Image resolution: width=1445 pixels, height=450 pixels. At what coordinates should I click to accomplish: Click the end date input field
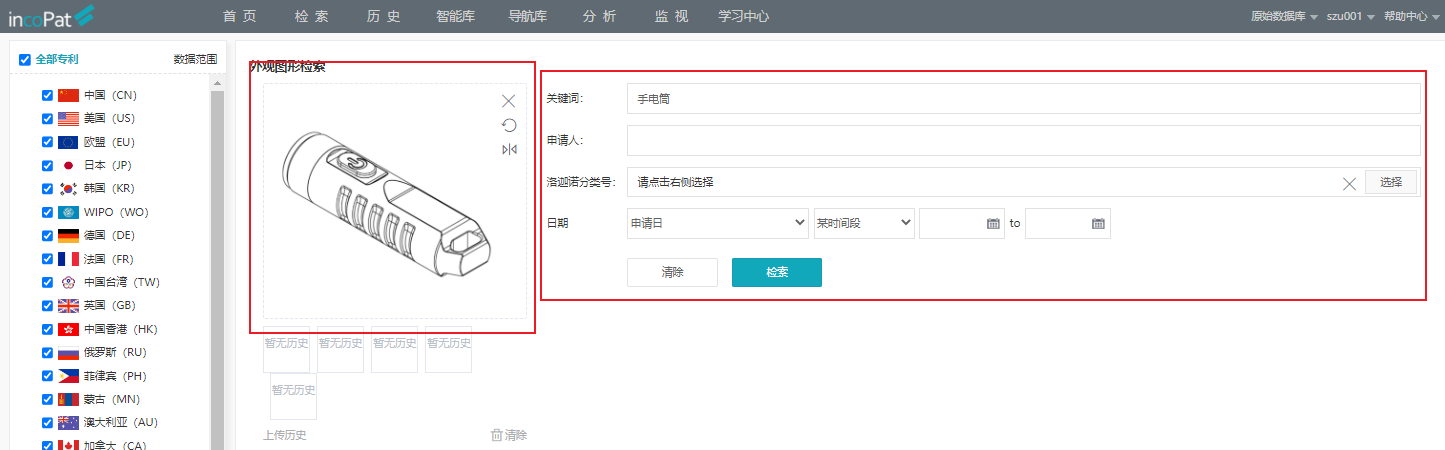(1068, 224)
